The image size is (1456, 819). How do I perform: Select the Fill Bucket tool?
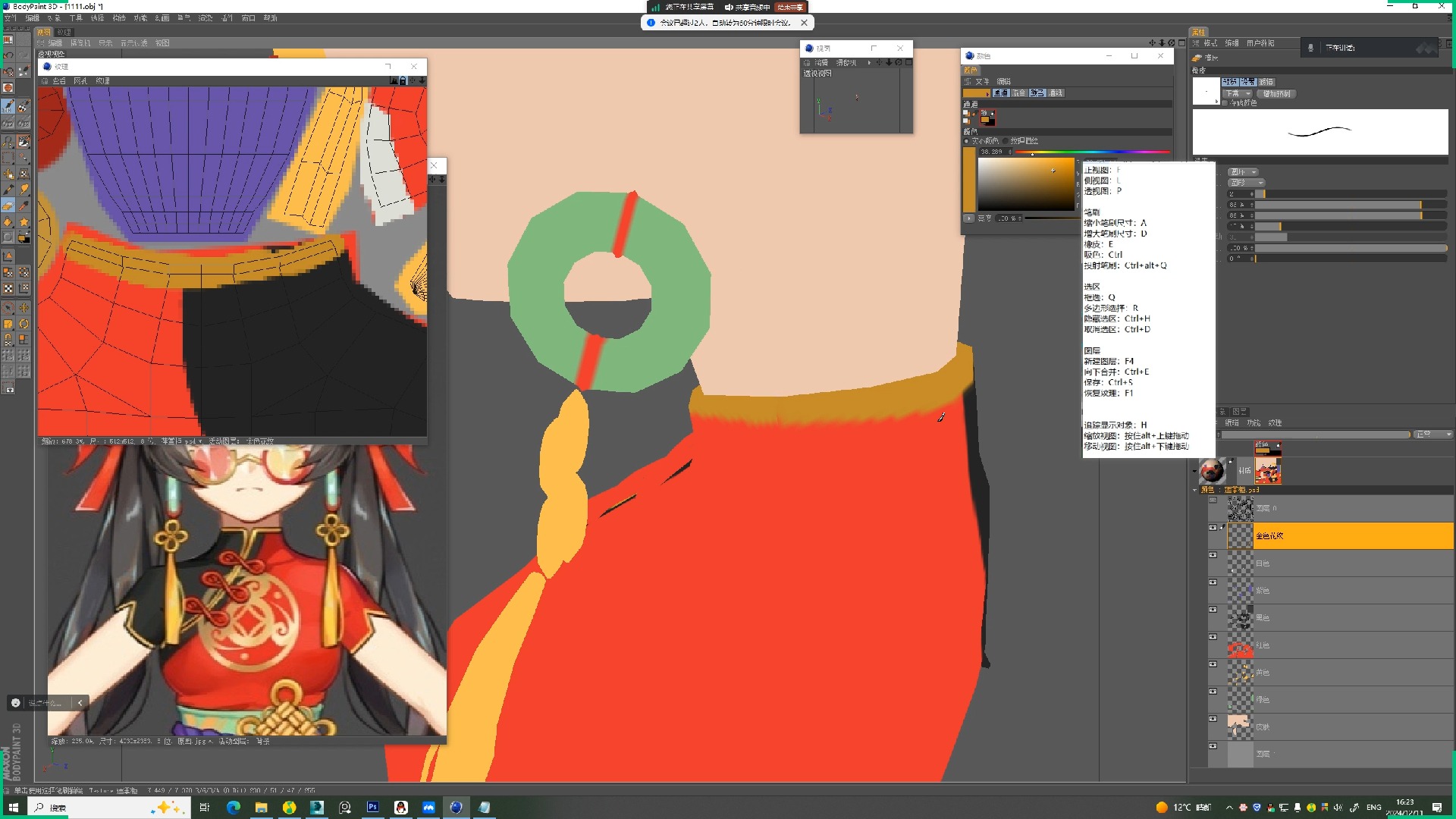[x=8, y=222]
